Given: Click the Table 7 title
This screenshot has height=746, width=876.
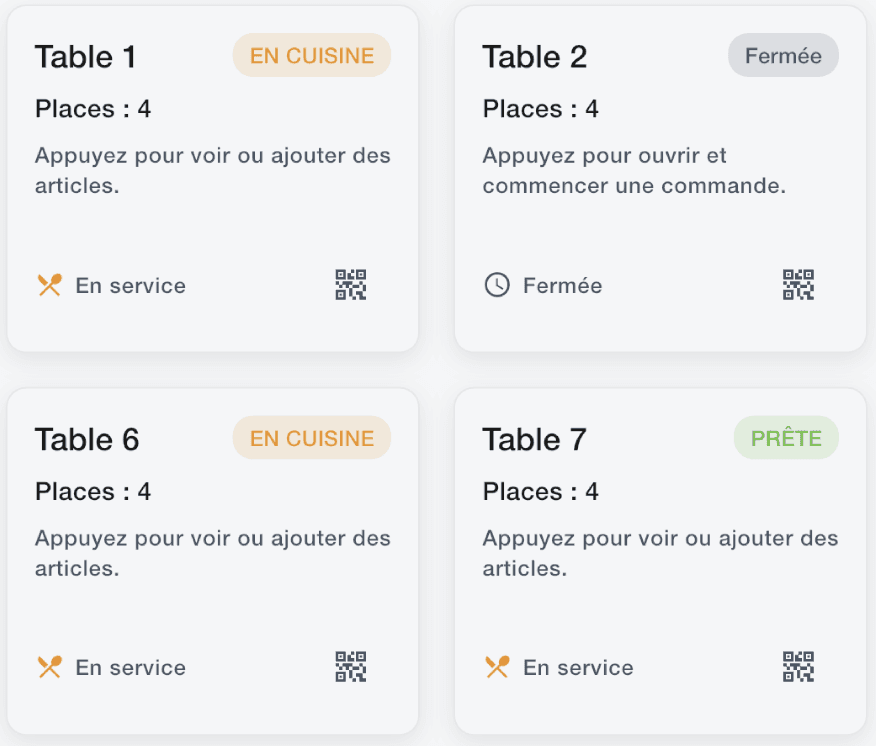Looking at the screenshot, I should point(535,438).
